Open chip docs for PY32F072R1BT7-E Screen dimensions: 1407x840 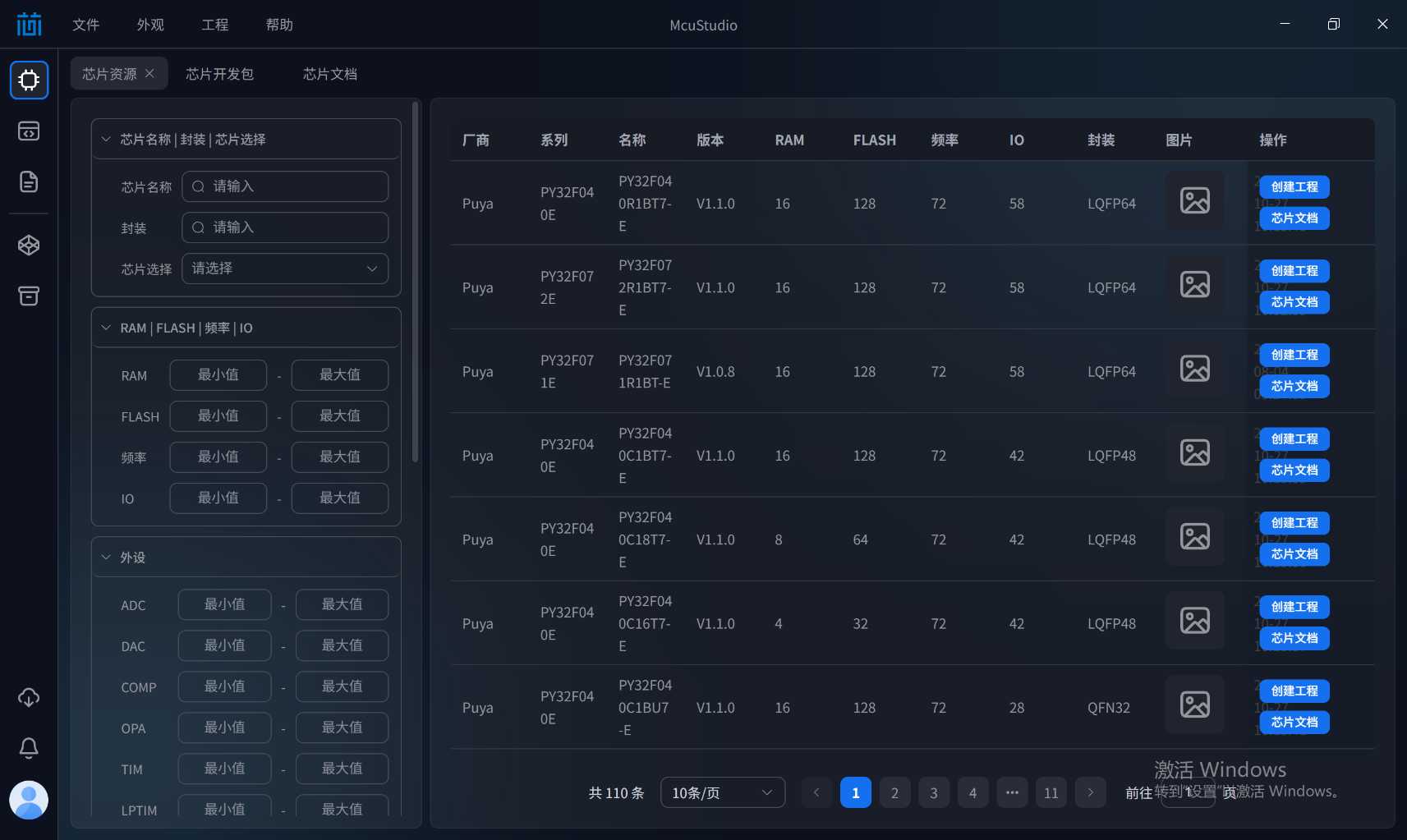[x=1294, y=302]
